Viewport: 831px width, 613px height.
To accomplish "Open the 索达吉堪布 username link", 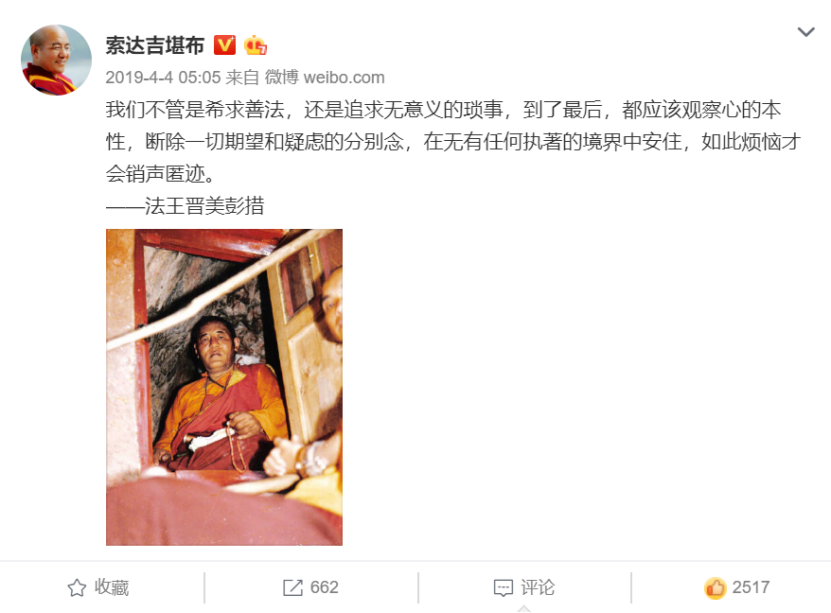I will pos(155,46).
